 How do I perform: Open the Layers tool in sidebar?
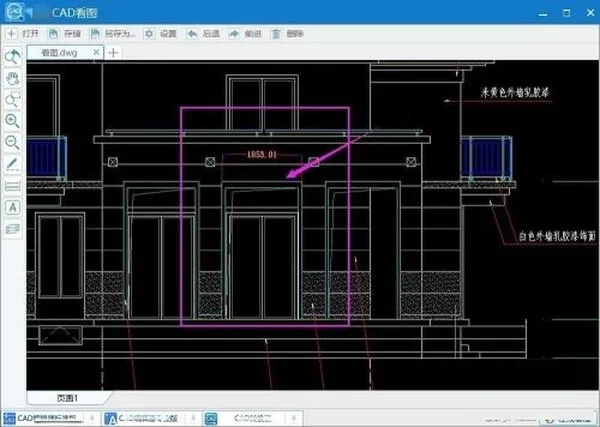click(x=13, y=229)
